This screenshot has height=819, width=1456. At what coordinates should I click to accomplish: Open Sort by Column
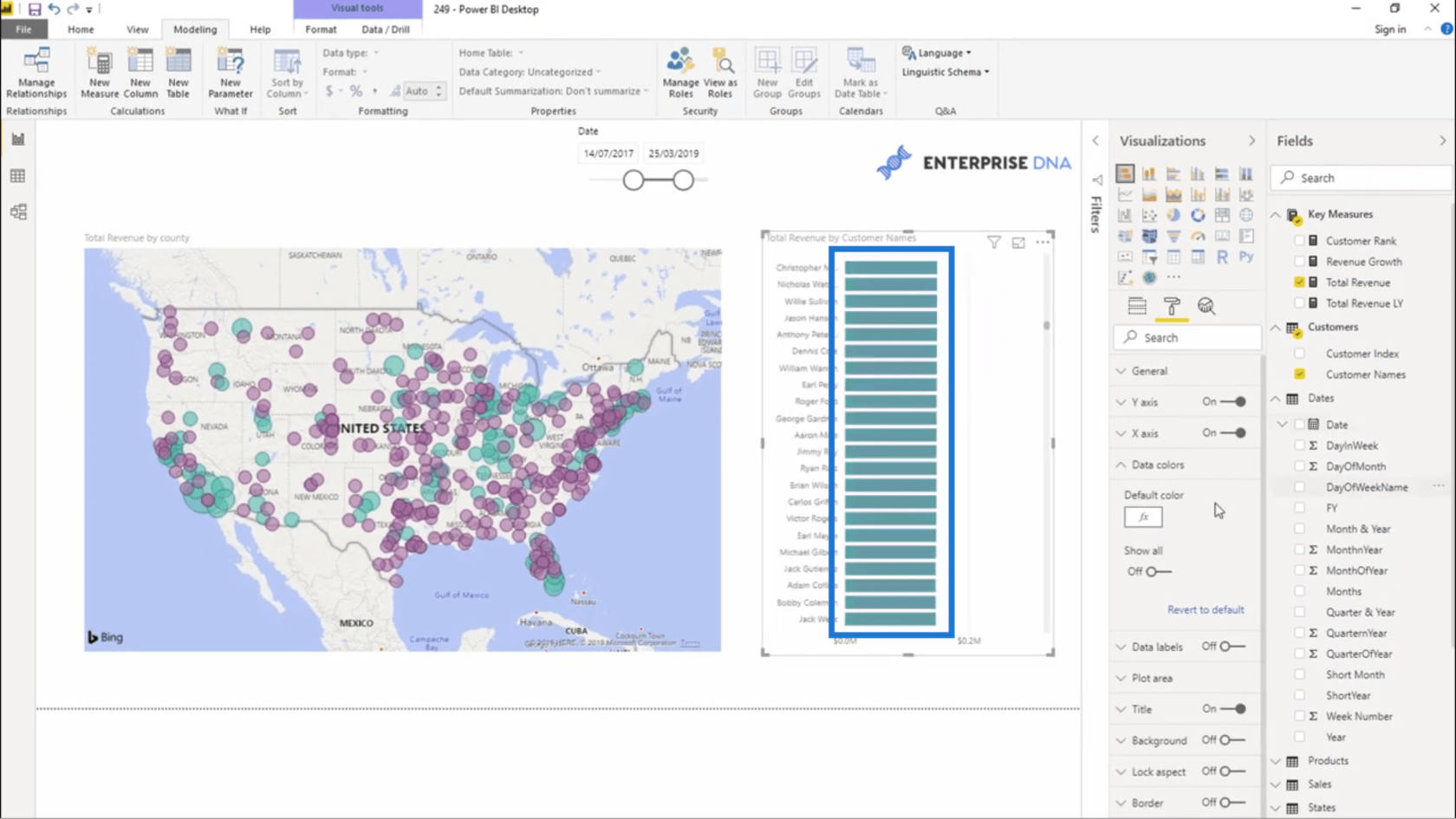[287, 73]
